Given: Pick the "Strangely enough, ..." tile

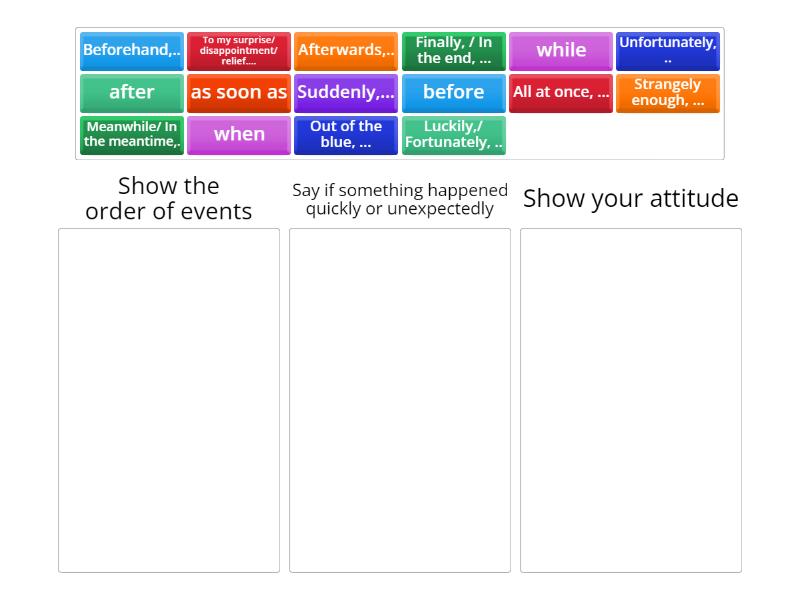Looking at the screenshot, I should [667, 93].
